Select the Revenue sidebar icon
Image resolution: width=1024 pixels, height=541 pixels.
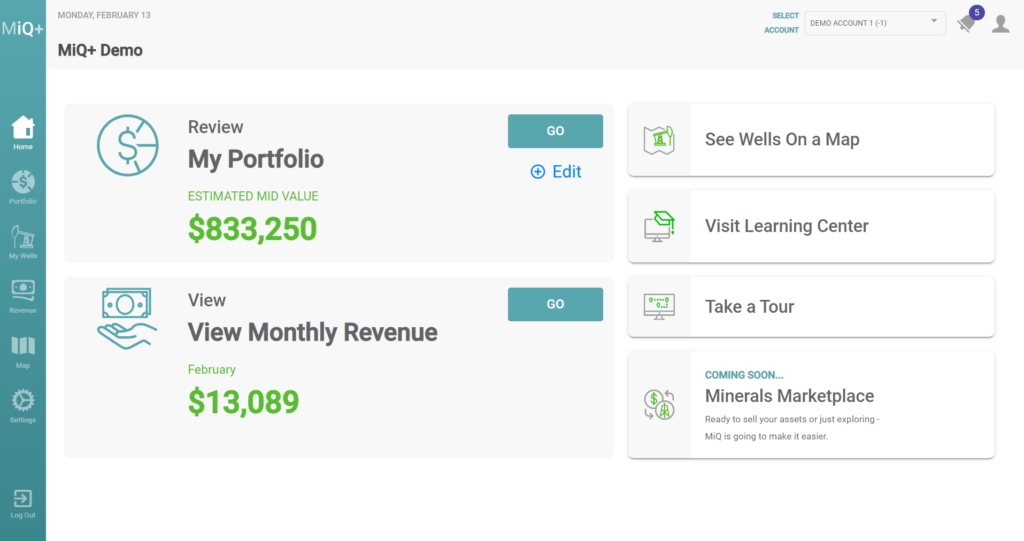click(x=23, y=295)
